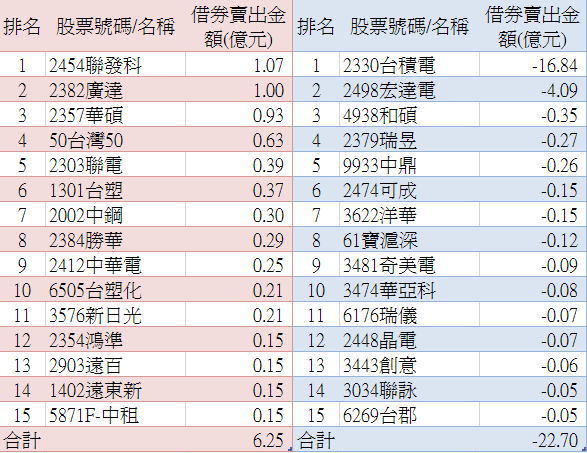The image size is (587, 453).
Task: Click the 合計 label in blue table
Action: (316, 440)
